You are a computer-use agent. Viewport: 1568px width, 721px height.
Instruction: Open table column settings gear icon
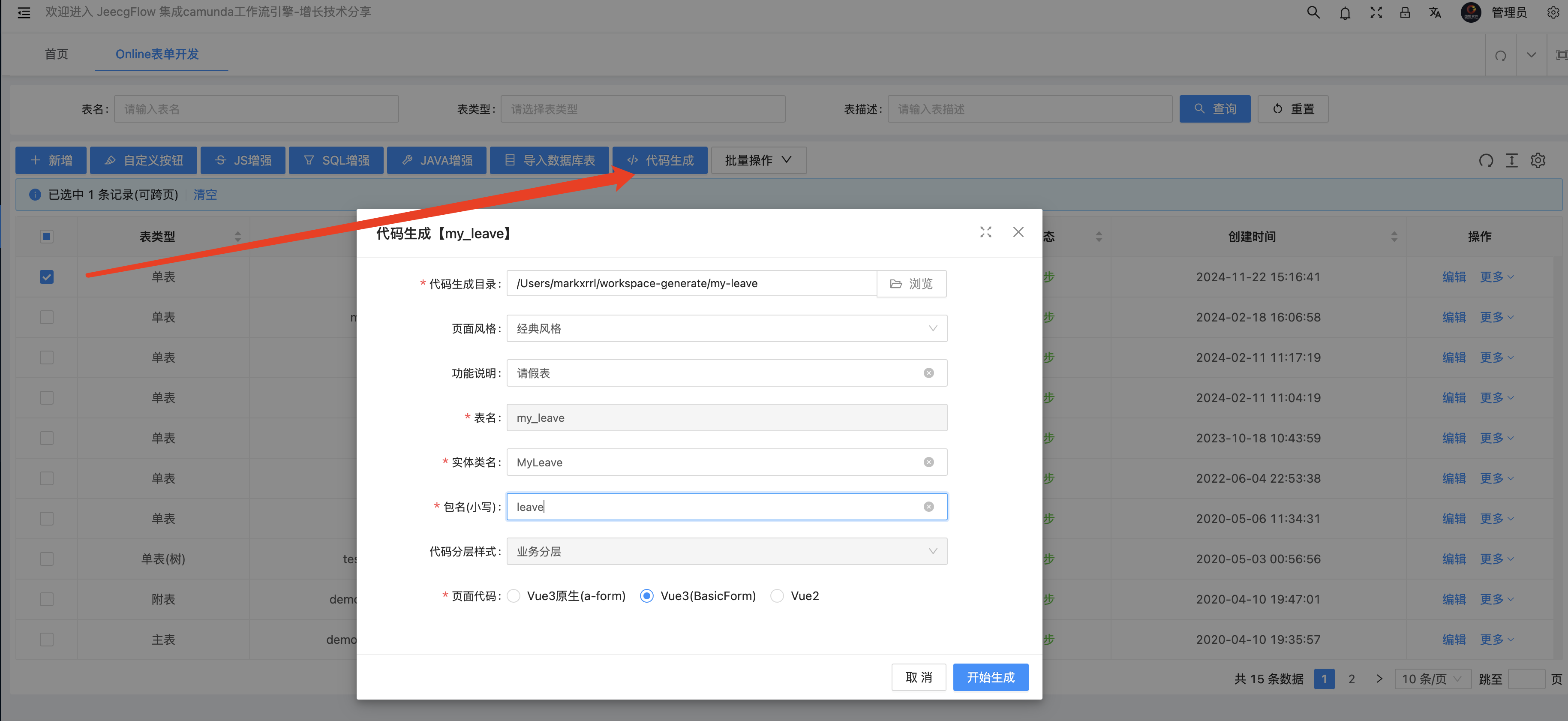(x=1538, y=160)
